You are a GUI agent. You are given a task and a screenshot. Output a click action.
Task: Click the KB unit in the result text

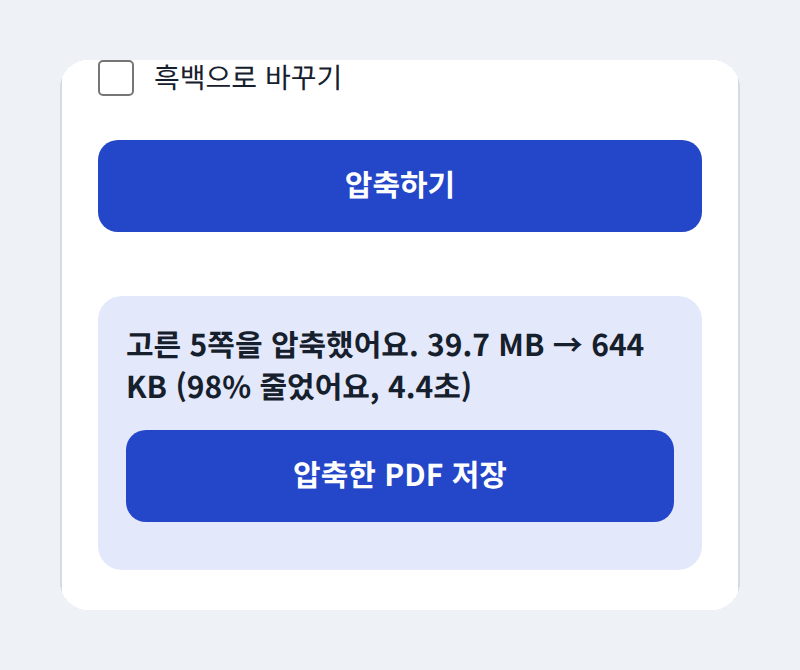tap(146, 387)
